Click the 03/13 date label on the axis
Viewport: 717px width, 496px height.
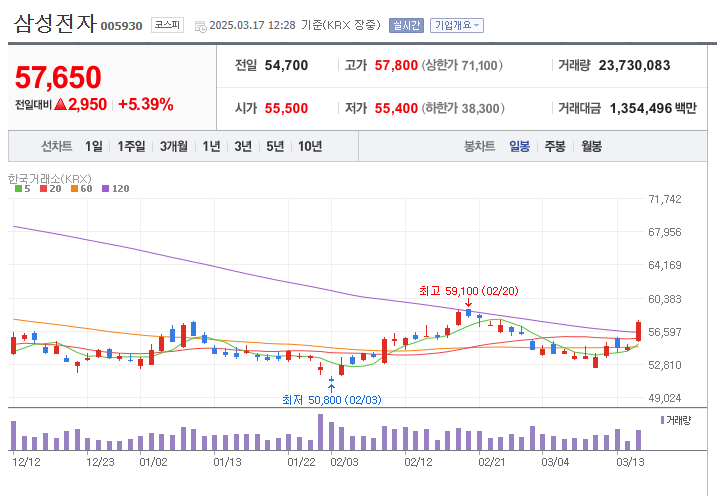[x=631, y=462]
